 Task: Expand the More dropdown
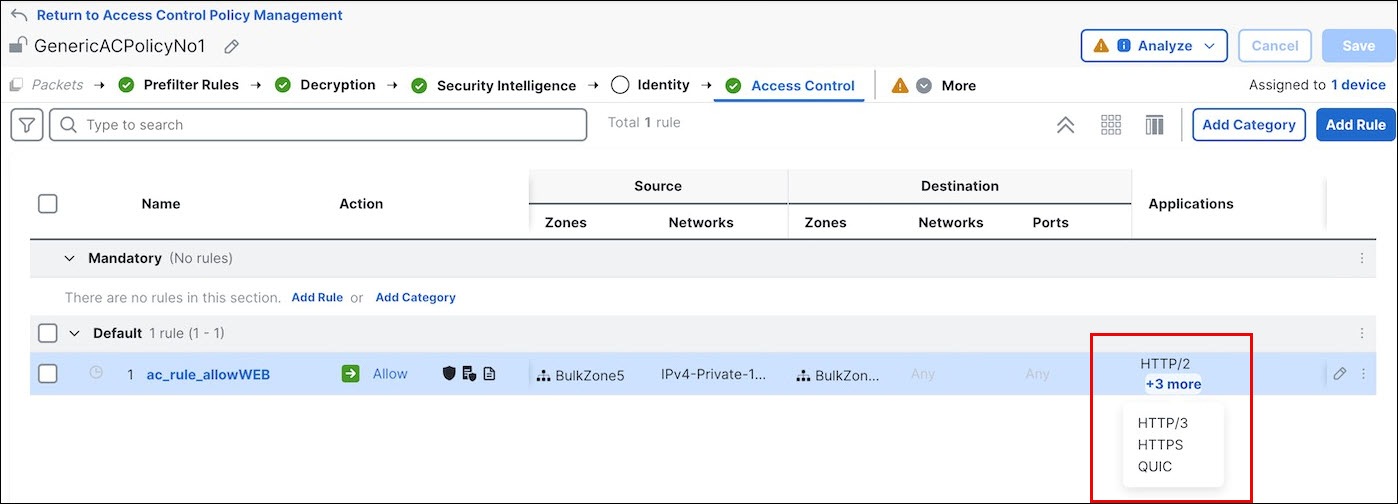[x=925, y=86]
